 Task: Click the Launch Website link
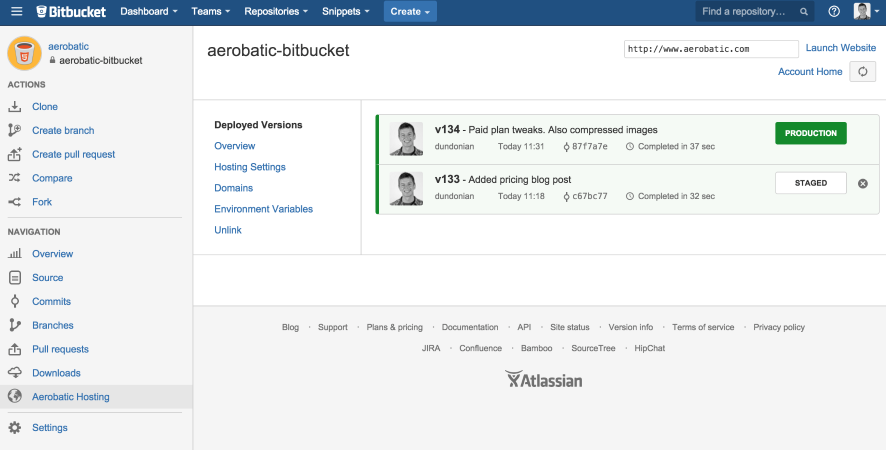tap(841, 48)
